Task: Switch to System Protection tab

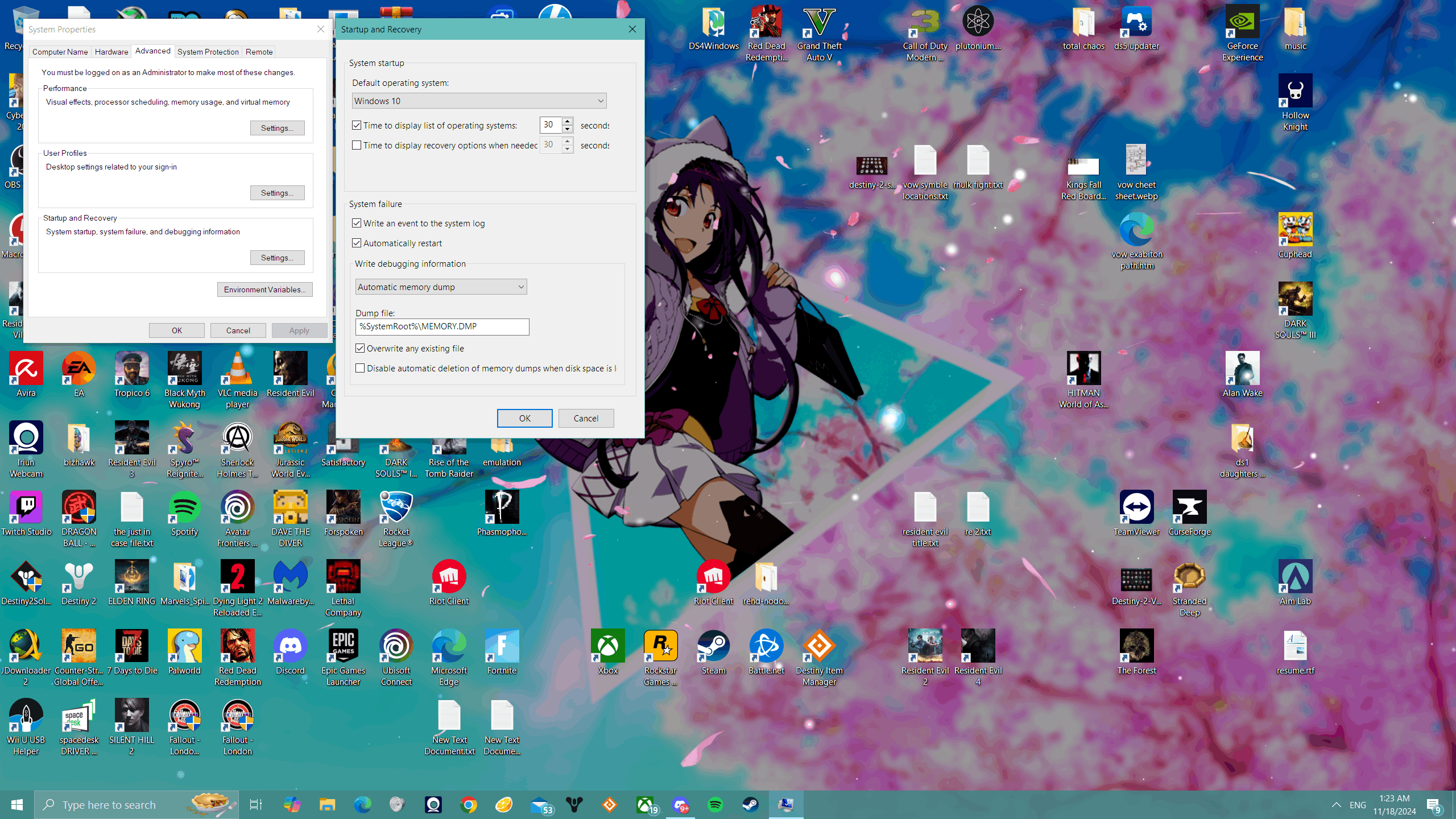Action: point(208,52)
